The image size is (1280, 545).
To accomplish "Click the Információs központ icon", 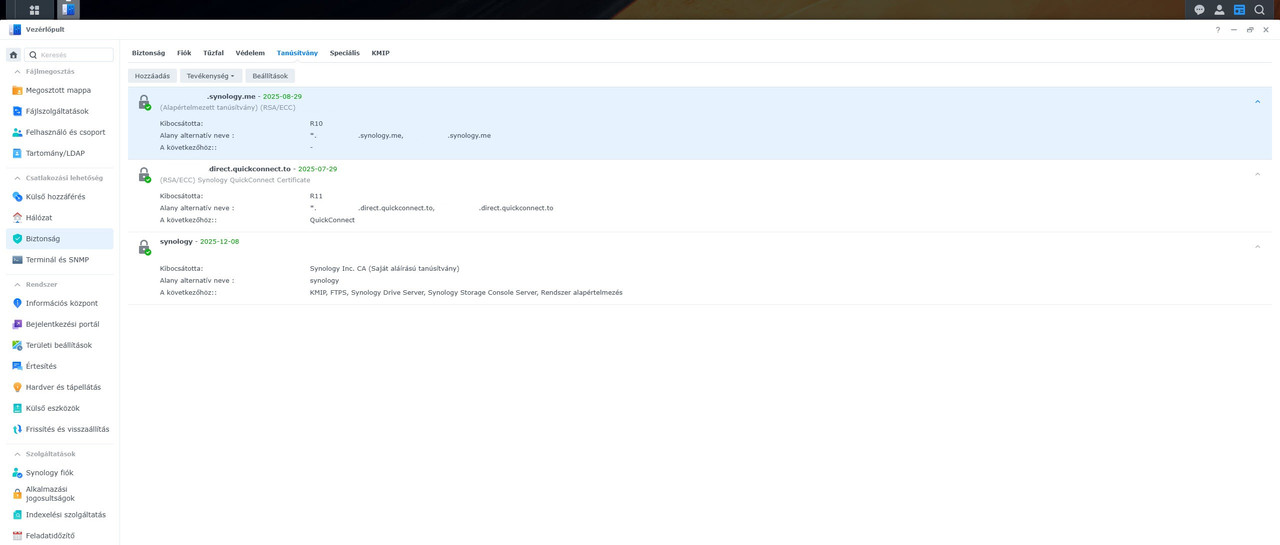I will pyautogui.click(x=17, y=303).
